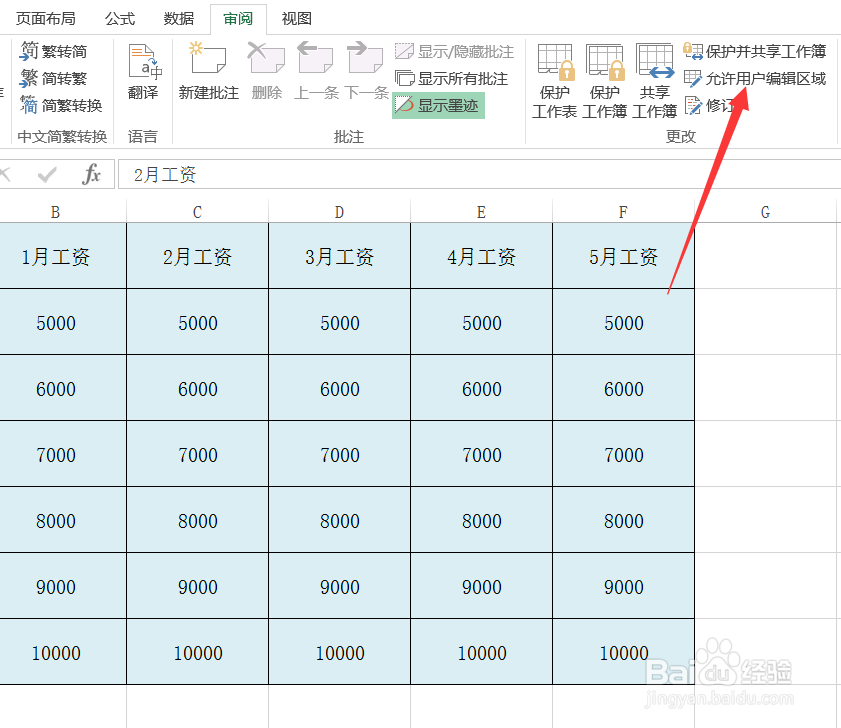841x728 pixels.
Task: Click the 繁转简 conversion icon
Action: coord(55,50)
